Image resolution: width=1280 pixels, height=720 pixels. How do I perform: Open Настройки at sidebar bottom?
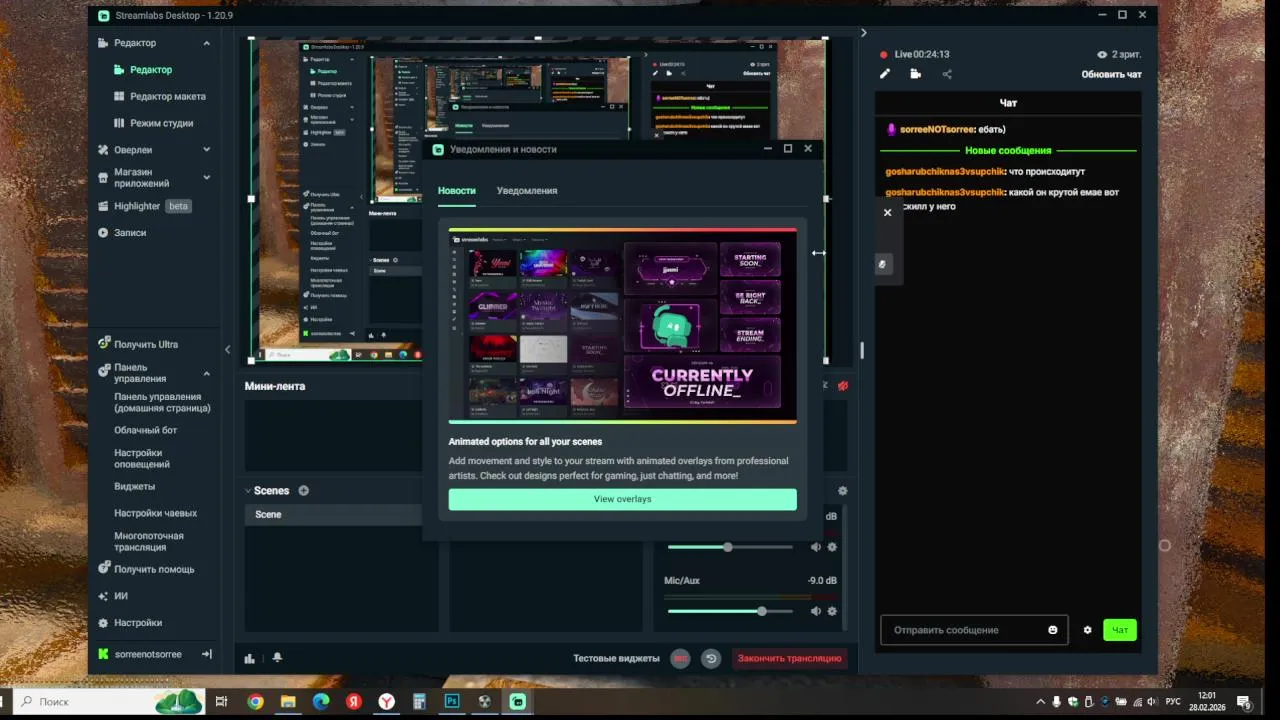point(138,623)
